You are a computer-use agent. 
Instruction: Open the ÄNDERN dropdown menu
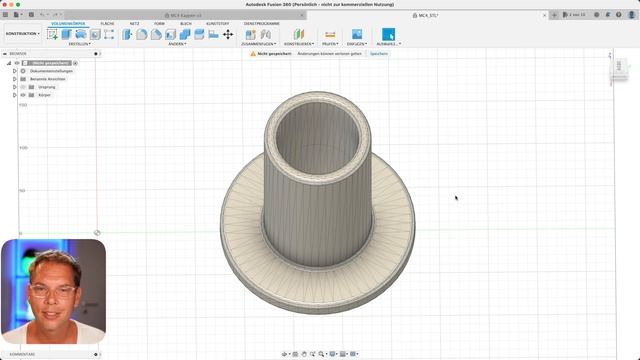point(177,44)
